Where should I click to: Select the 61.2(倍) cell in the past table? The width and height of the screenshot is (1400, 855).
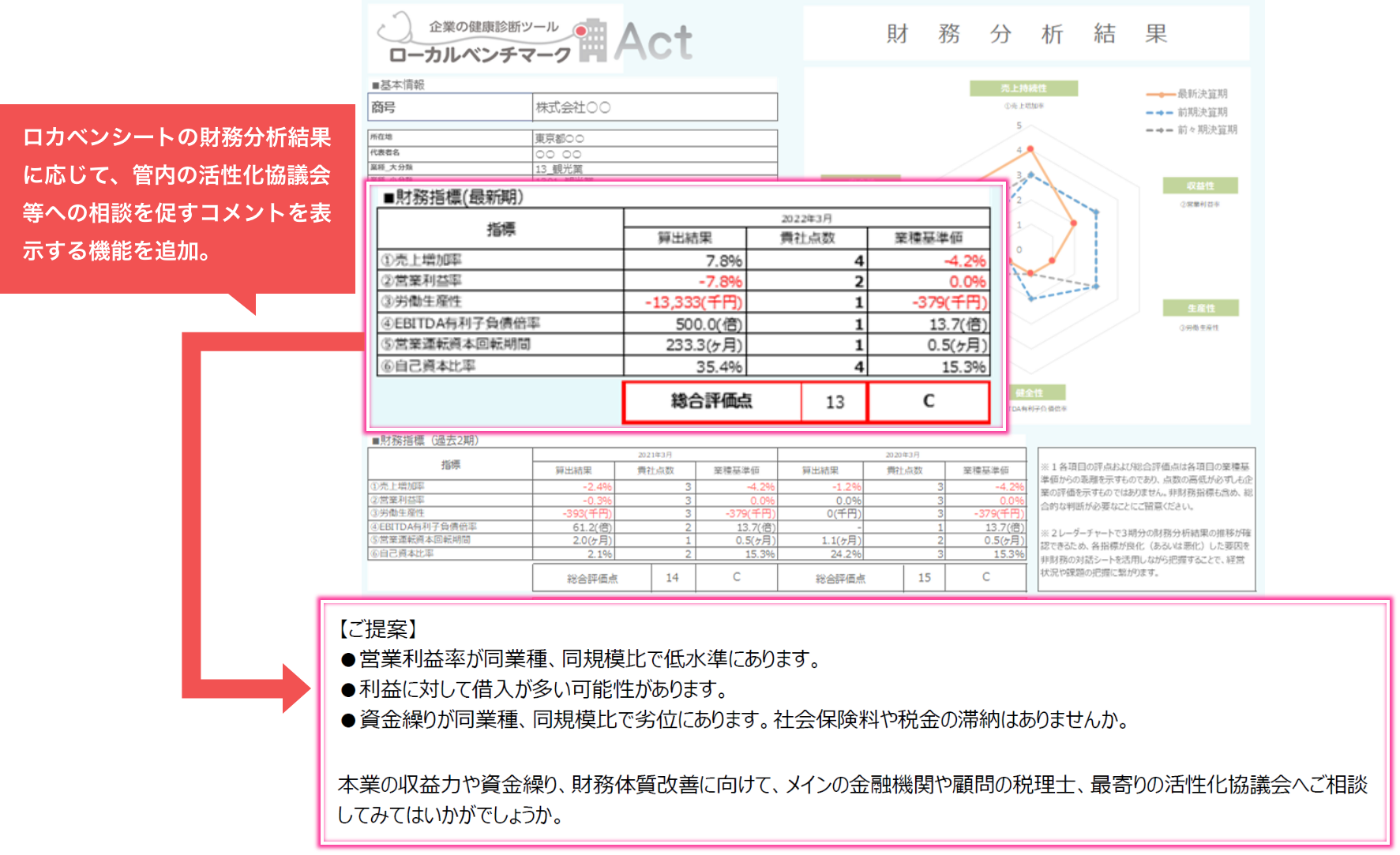[x=573, y=527]
